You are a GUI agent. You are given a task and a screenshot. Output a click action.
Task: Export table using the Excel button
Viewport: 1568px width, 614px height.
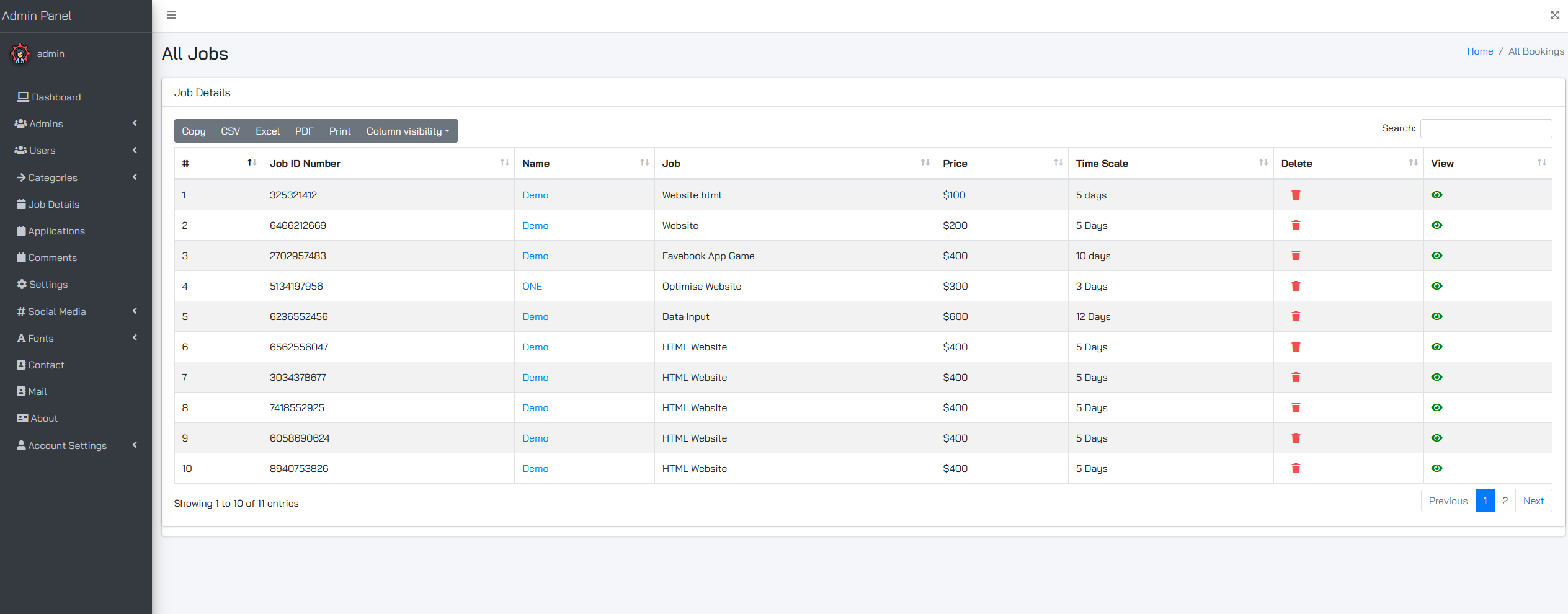267,131
